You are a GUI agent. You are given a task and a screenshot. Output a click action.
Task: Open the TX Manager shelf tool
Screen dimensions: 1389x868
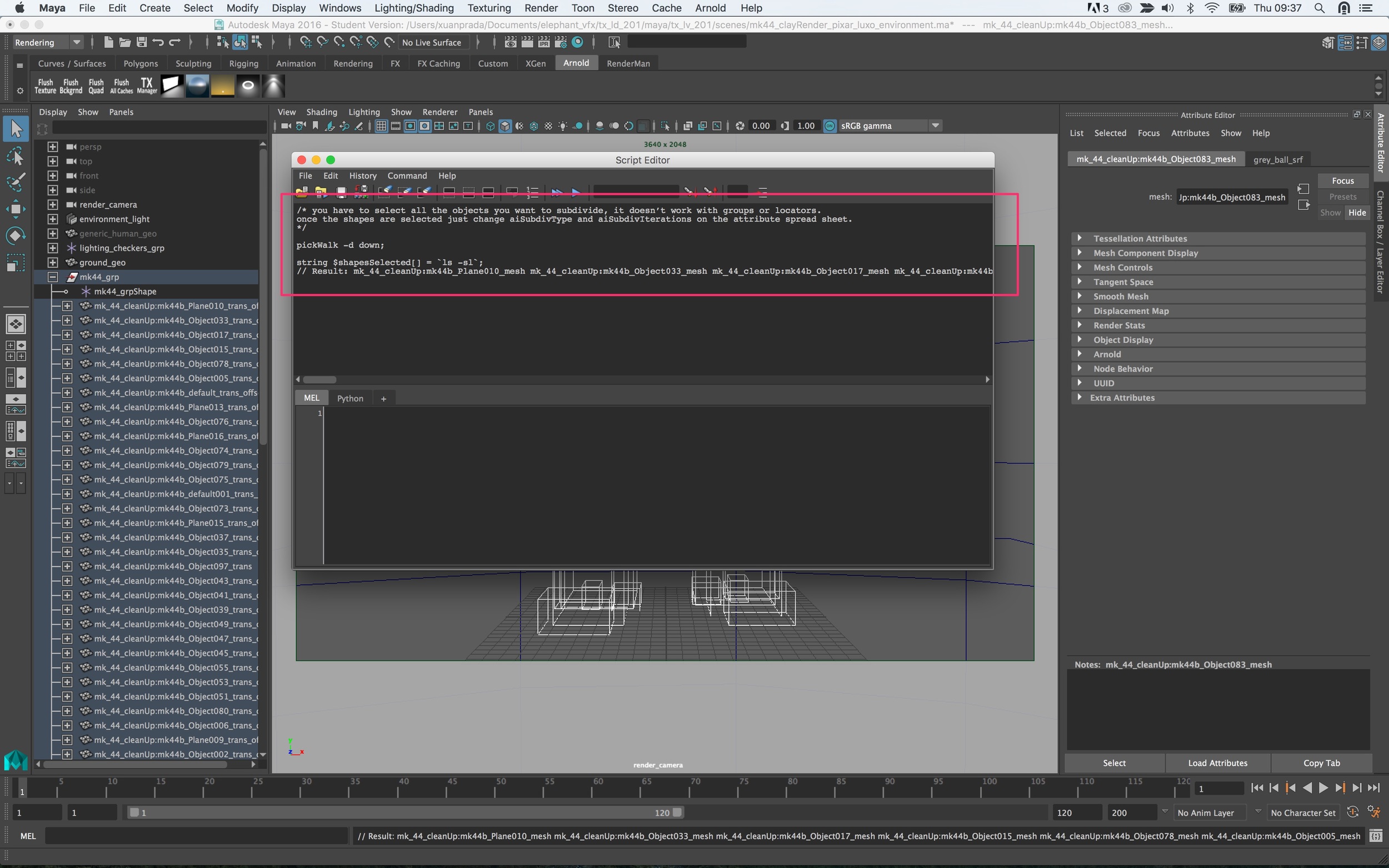(x=147, y=86)
